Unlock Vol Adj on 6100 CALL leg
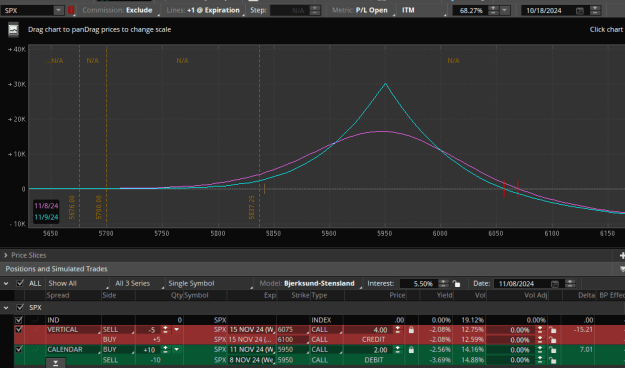The height and width of the screenshot is (368, 625). click(552, 340)
